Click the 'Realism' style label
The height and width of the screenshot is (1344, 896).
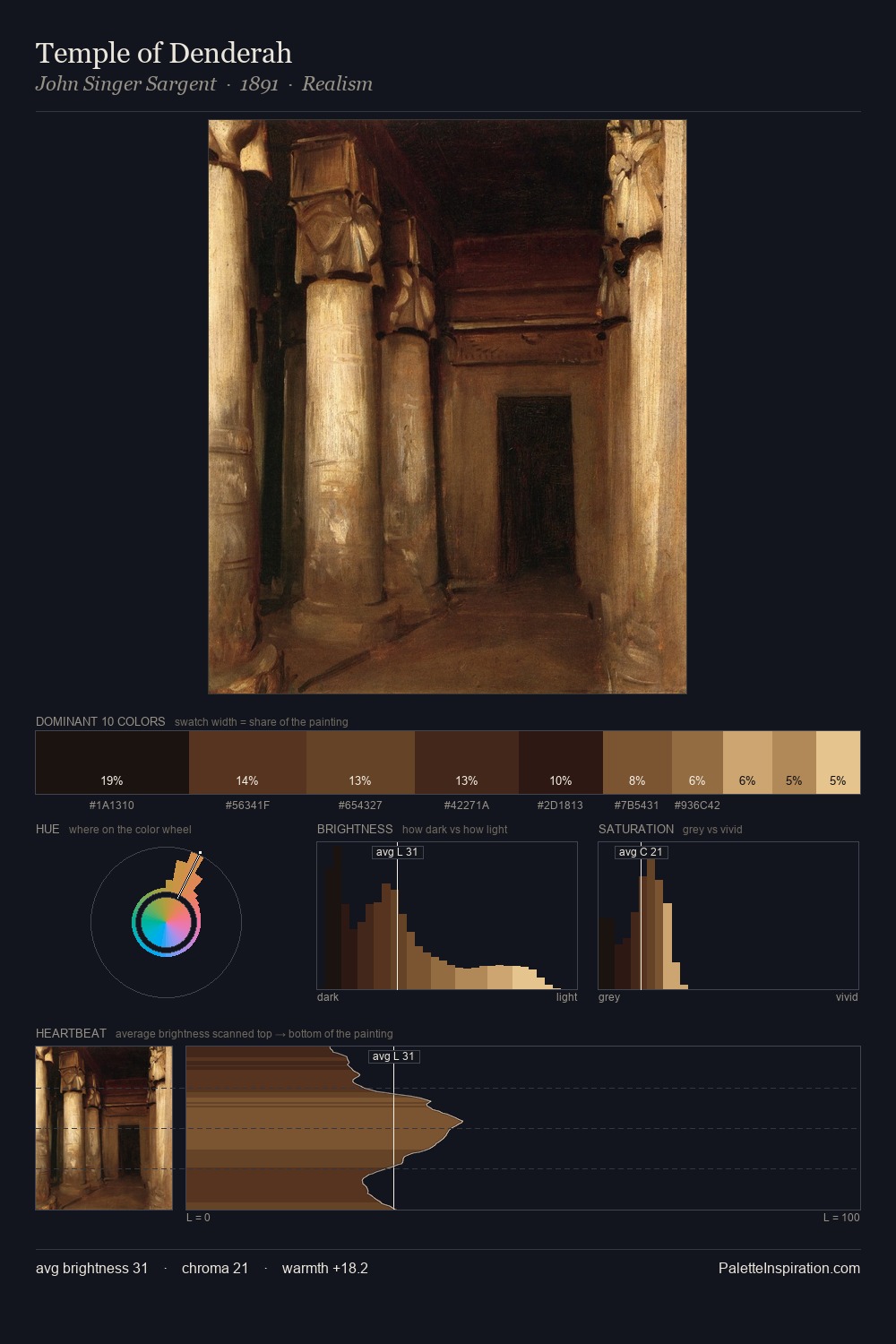click(337, 84)
